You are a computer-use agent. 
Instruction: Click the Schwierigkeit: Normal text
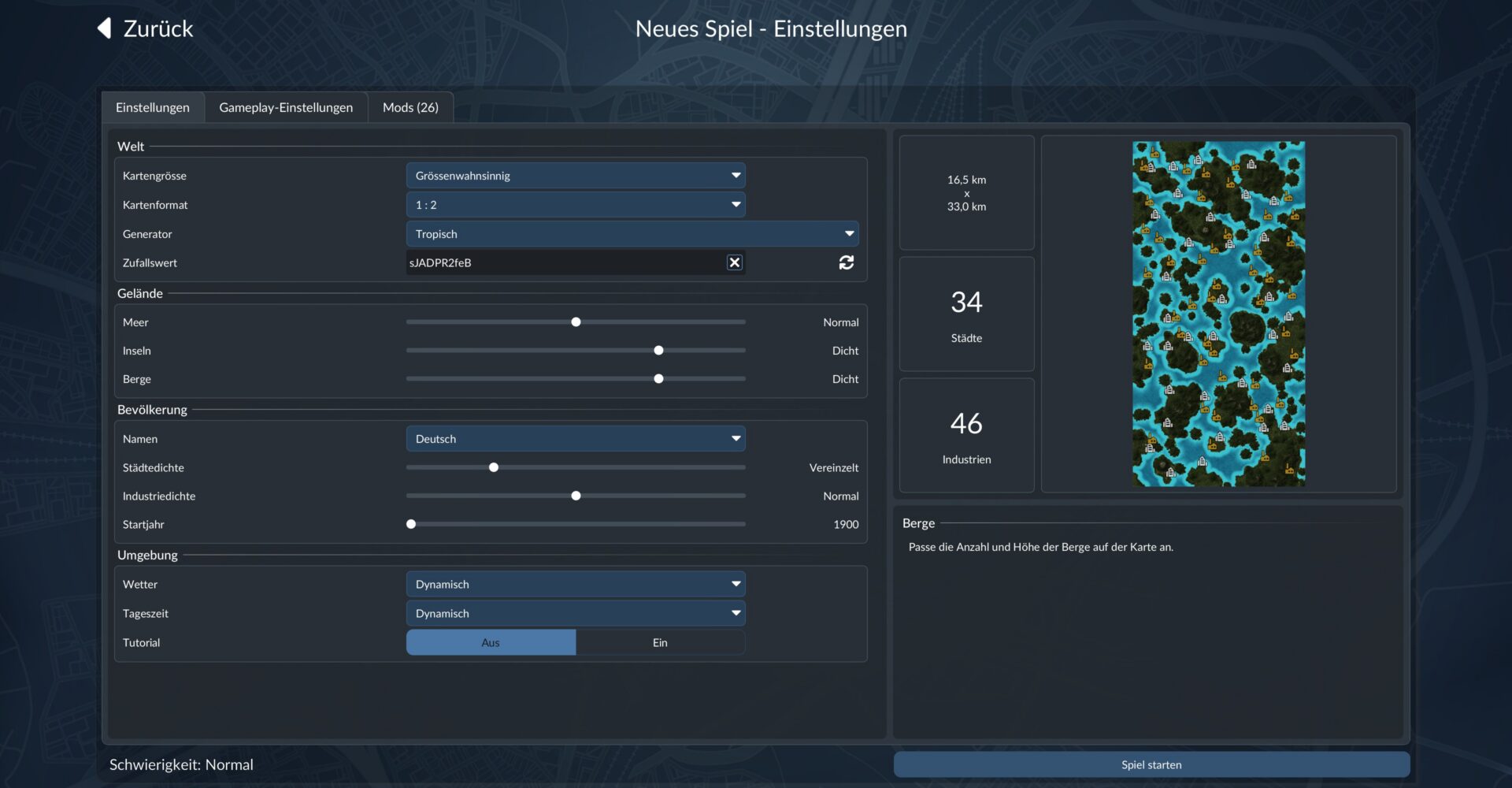click(x=181, y=764)
